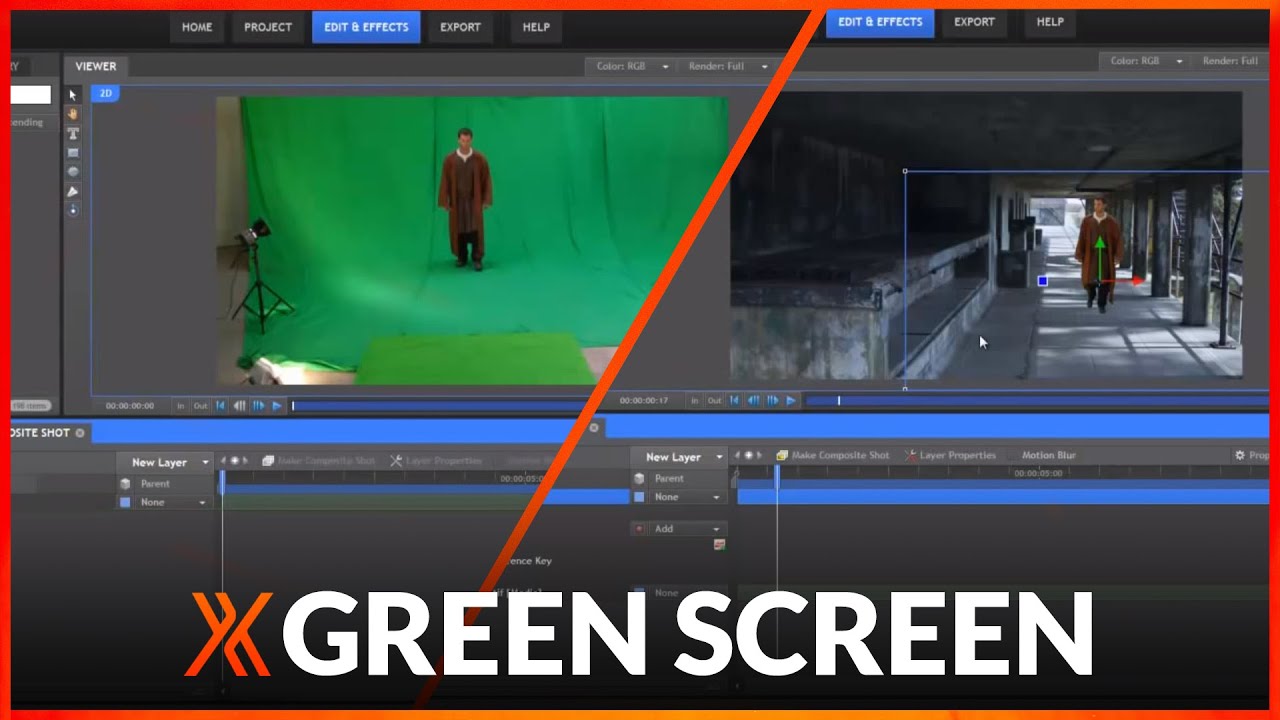
Task: Play the green-screen viewer footage
Action: point(277,405)
